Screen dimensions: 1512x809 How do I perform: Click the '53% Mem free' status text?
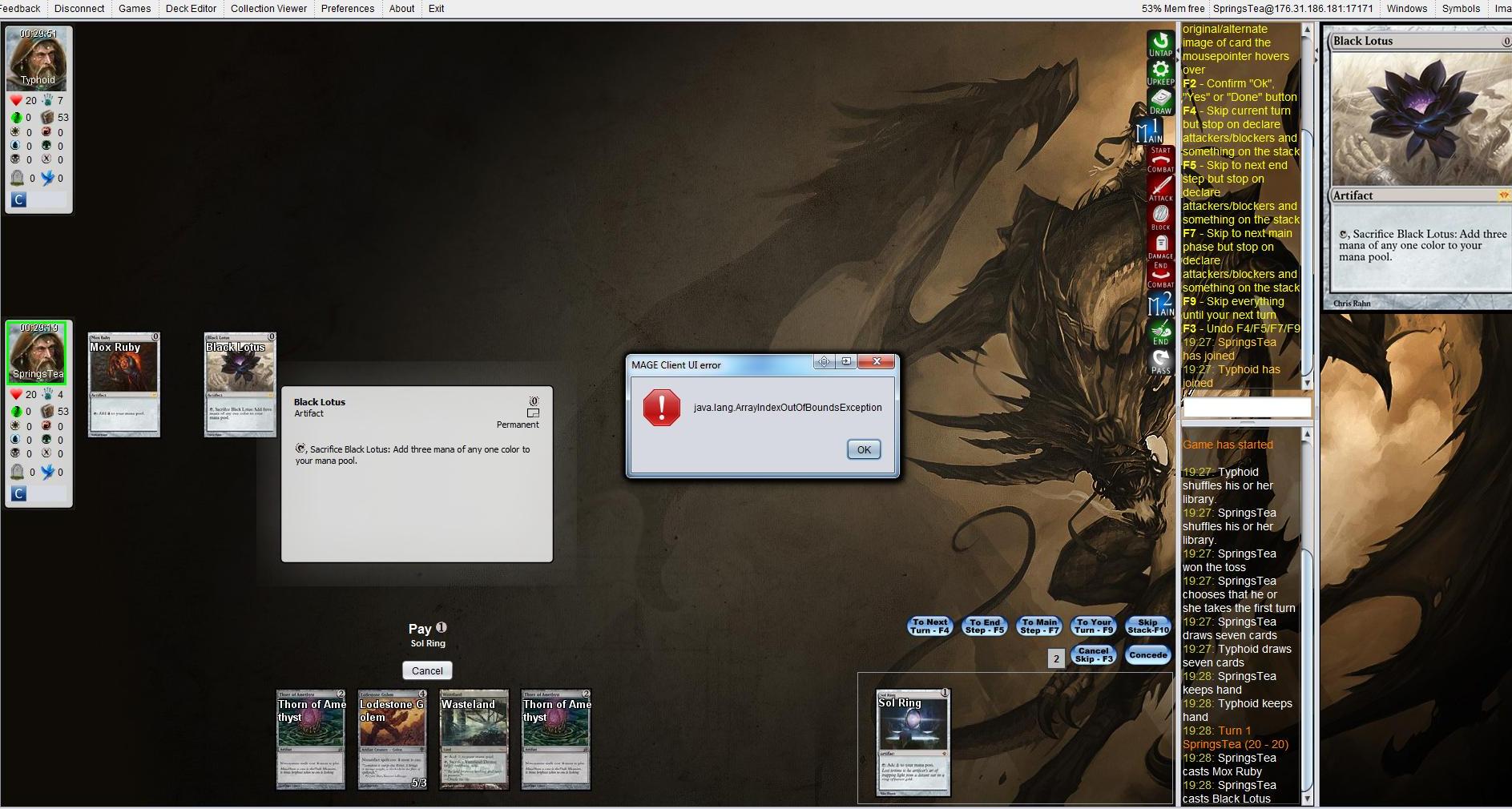click(x=1173, y=9)
